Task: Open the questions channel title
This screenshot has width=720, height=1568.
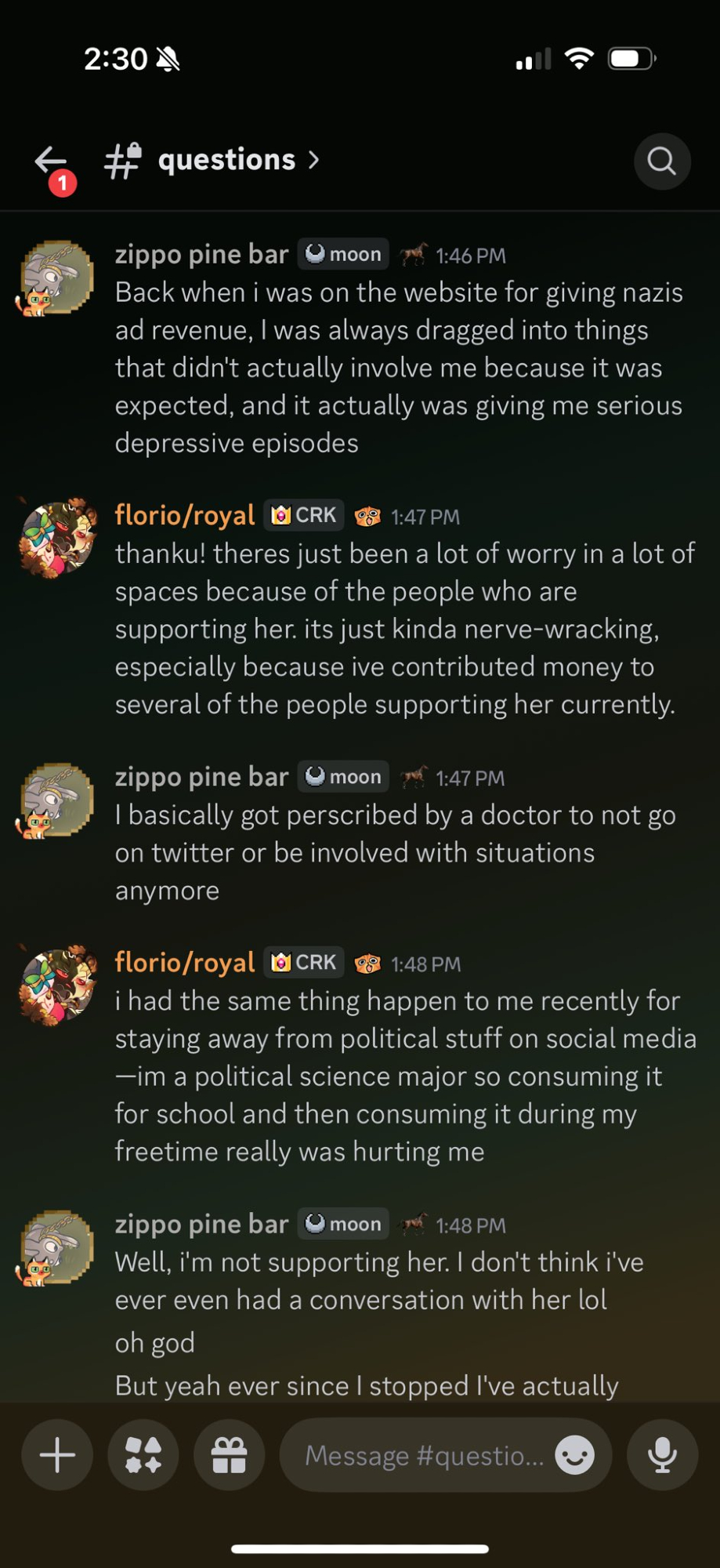Action: [226, 160]
